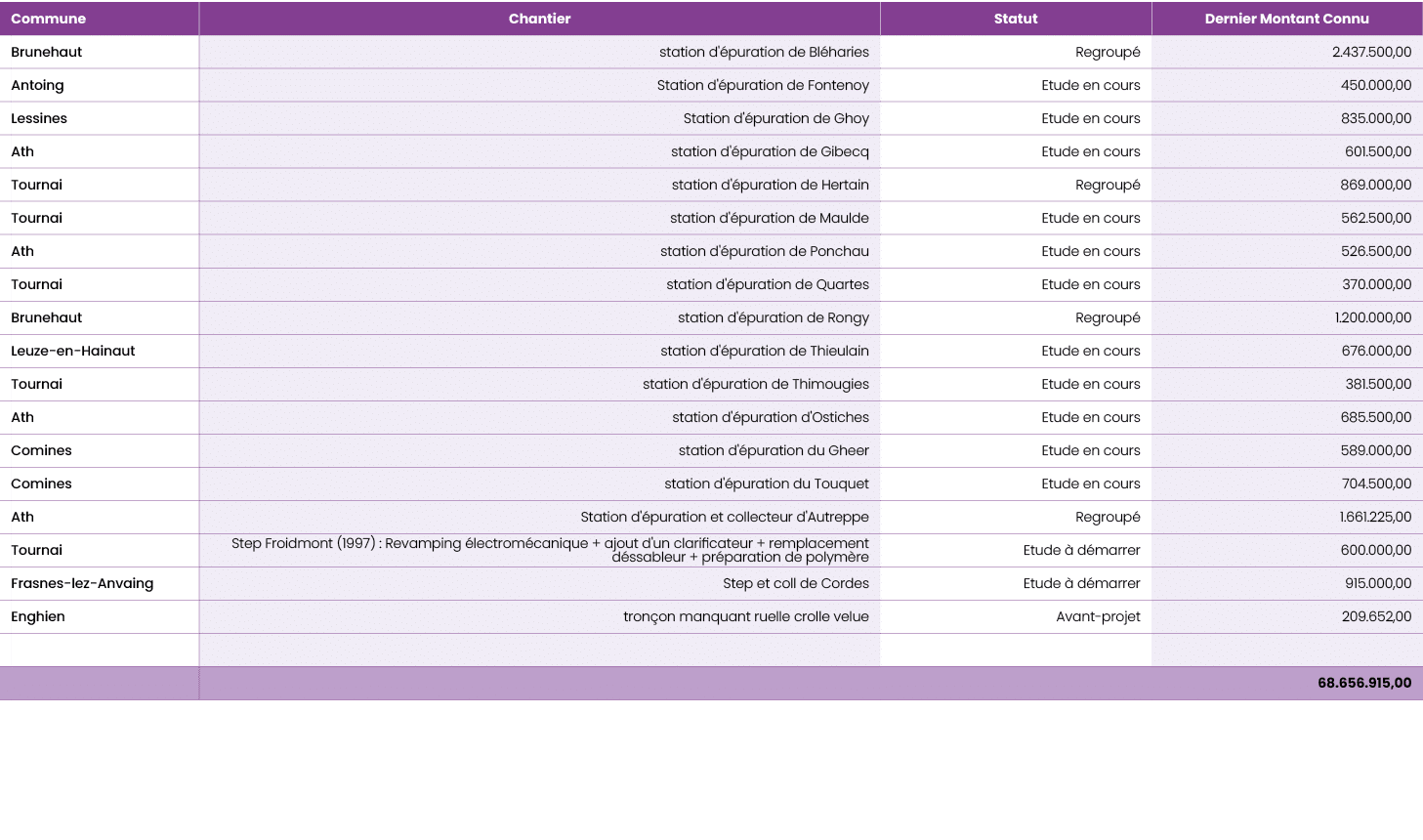
Task: Click the Frasnes-lez-Anvaing commune cell
Action: 82,583
